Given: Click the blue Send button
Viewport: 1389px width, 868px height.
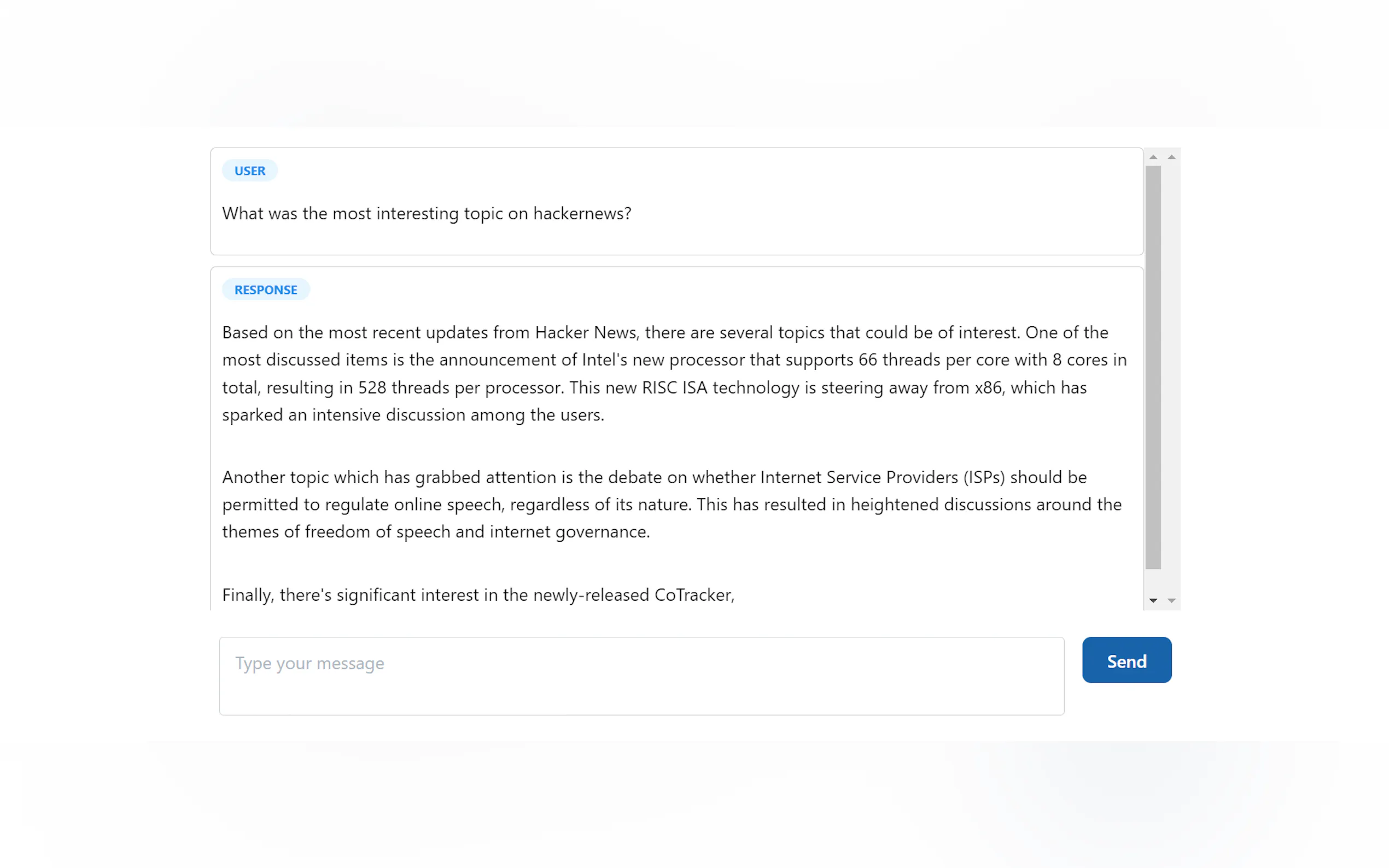Looking at the screenshot, I should 1126,660.
